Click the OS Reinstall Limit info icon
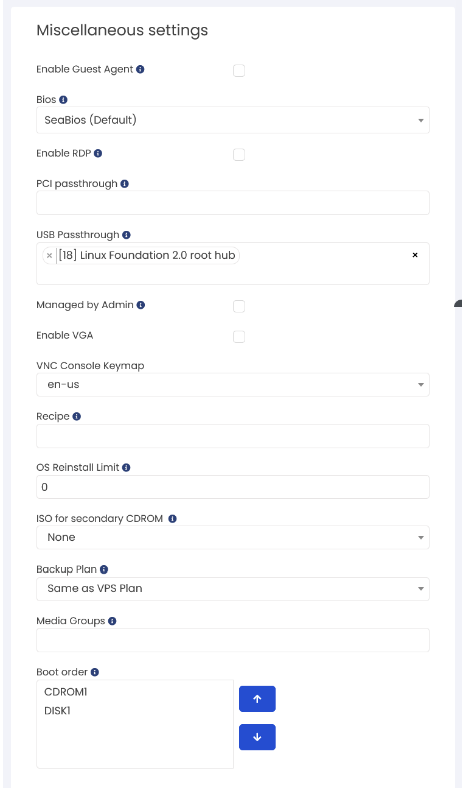The image size is (462, 788). pyautogui.click(x=126, y=467)
